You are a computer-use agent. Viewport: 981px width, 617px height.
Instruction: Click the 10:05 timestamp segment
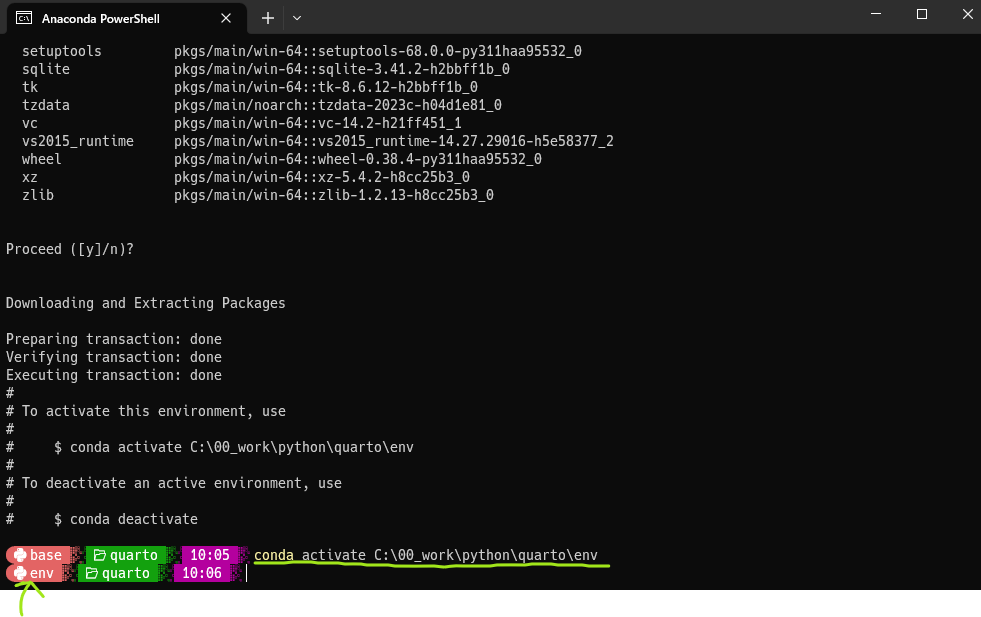pos(209,555)
